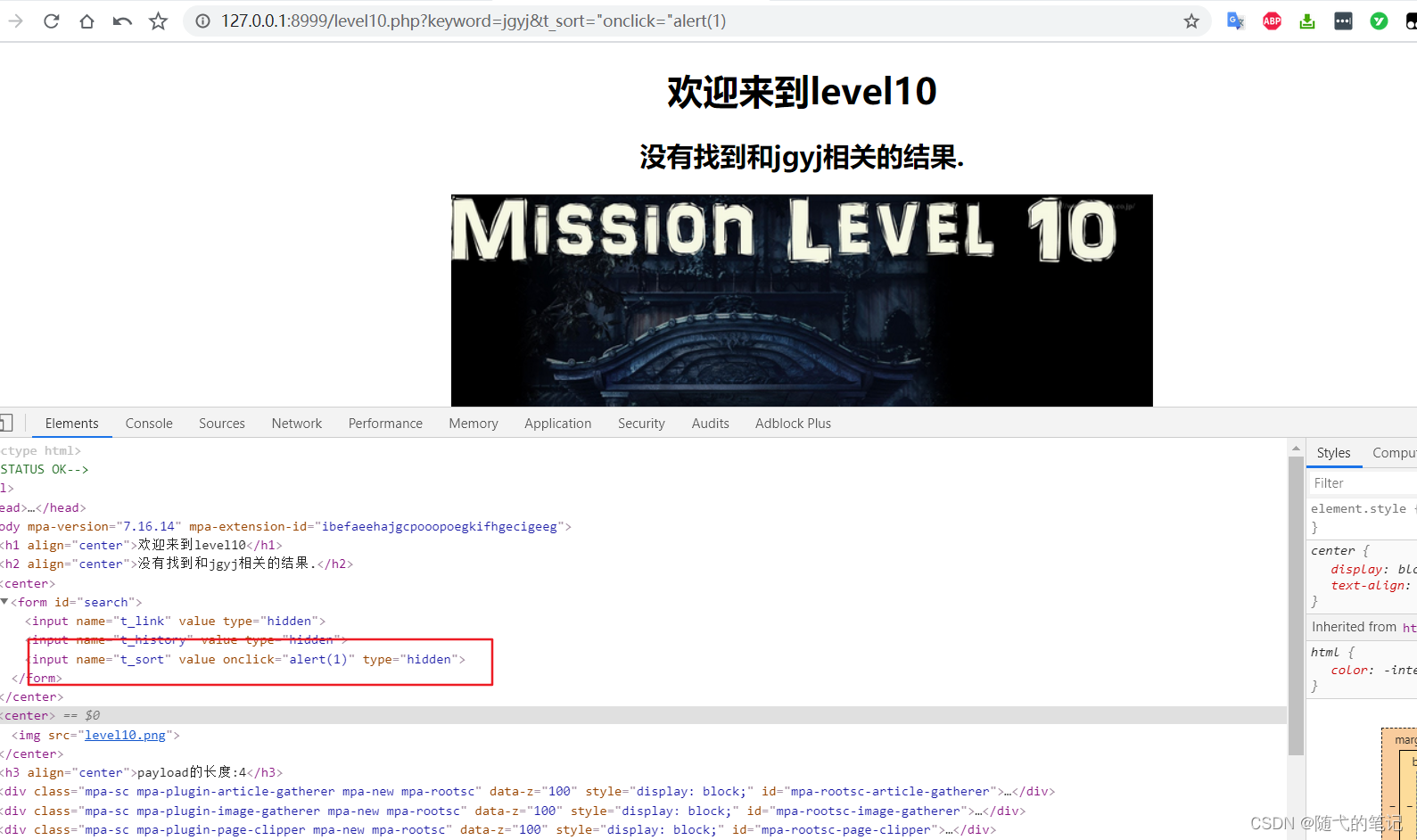Screen dimensions: 1417x840
Task: Click the green download extension icon
Action: [x=1307, y=21]
